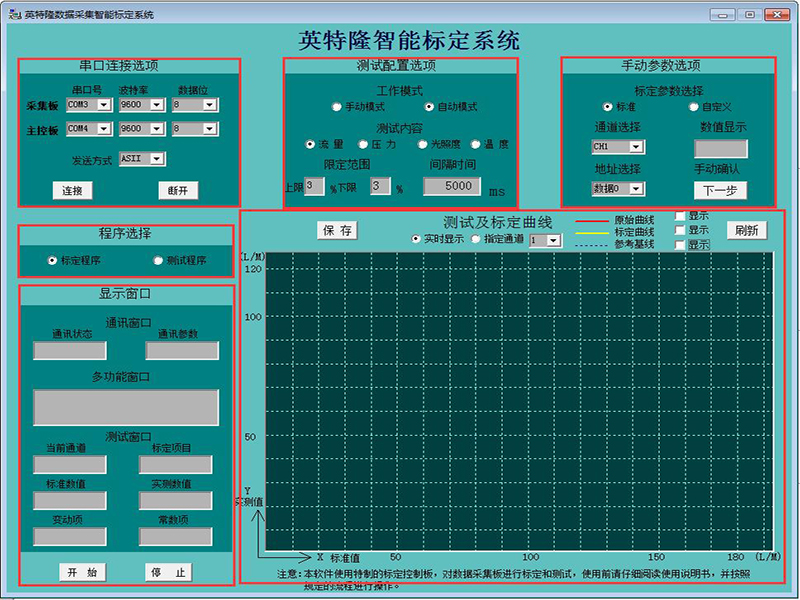Choose the 指定通道 display option
Viewport: 800px width, 600px height.
[476, 240]
